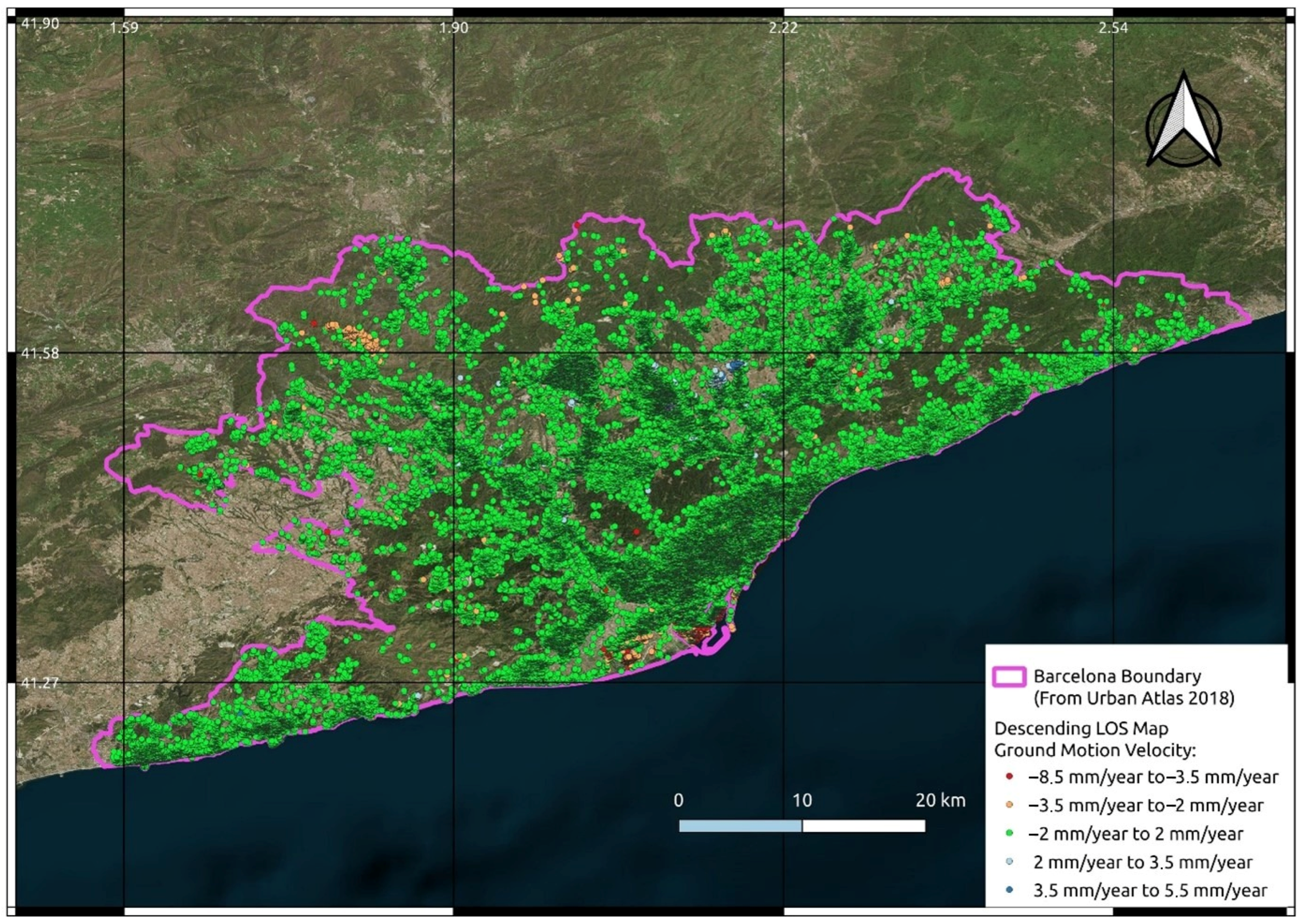
Task: Click the '20 km' scale bar label
Action: click(x=940, y=801)
